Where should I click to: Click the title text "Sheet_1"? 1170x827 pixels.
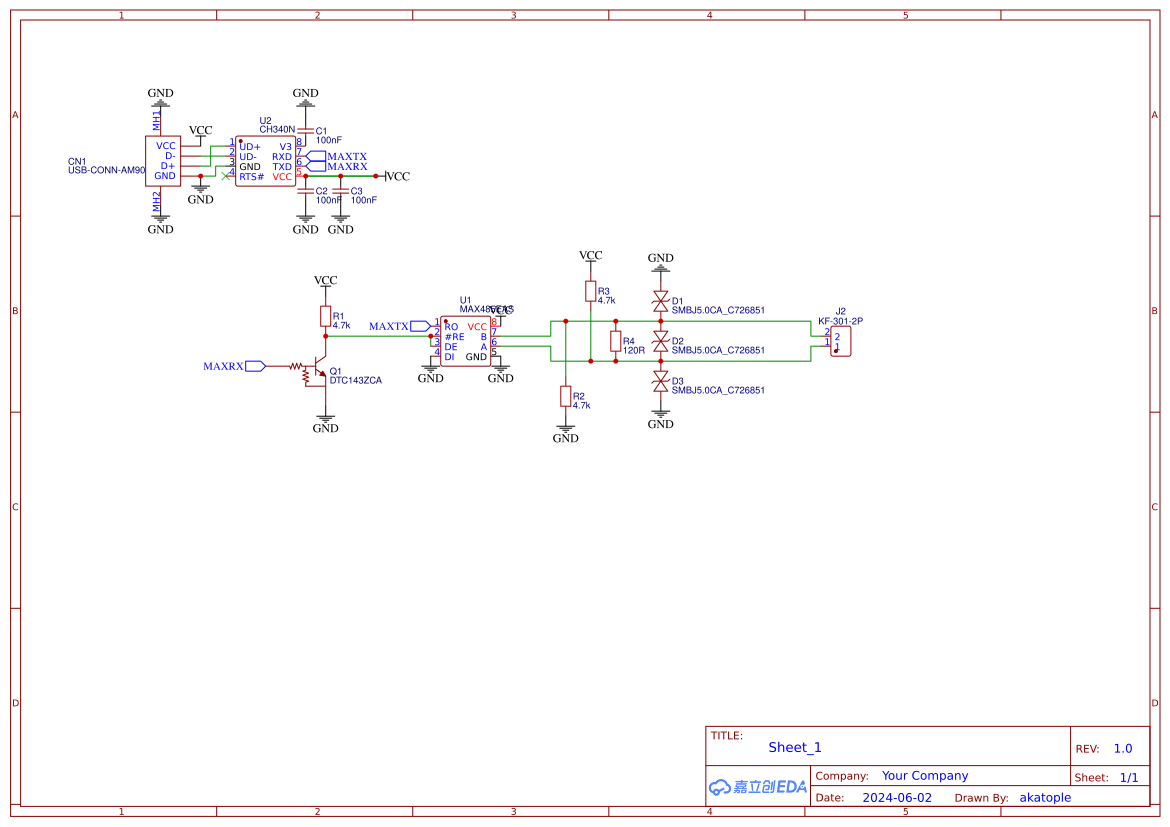coord(795,747)
